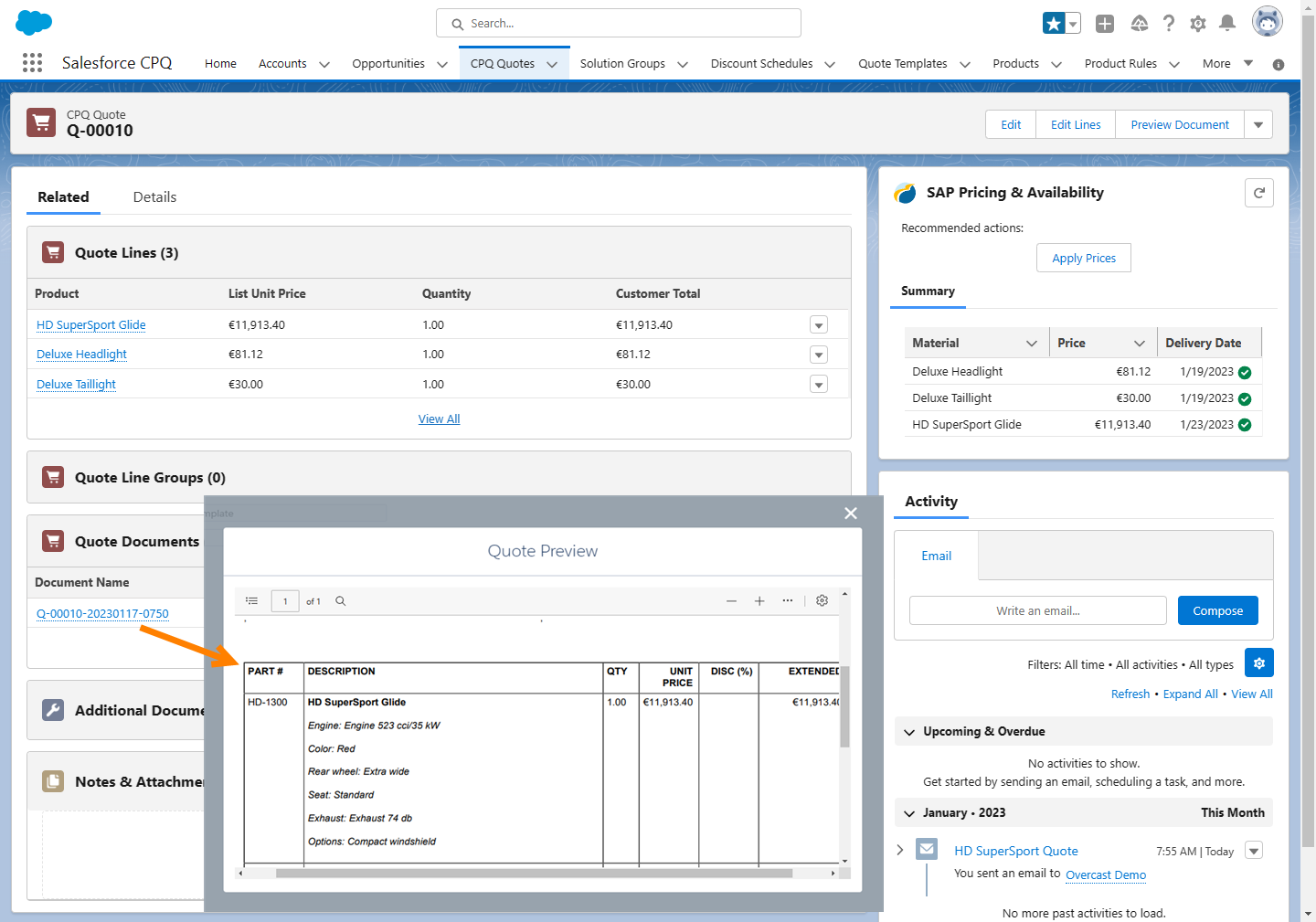Open the Overcast Demo link

pyautogui.click(x=1106, y=875)
